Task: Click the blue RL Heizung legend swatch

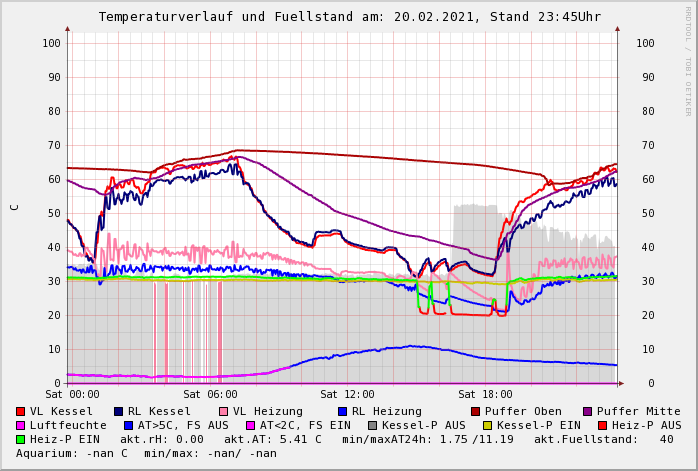Action: (x=342, y=411)
